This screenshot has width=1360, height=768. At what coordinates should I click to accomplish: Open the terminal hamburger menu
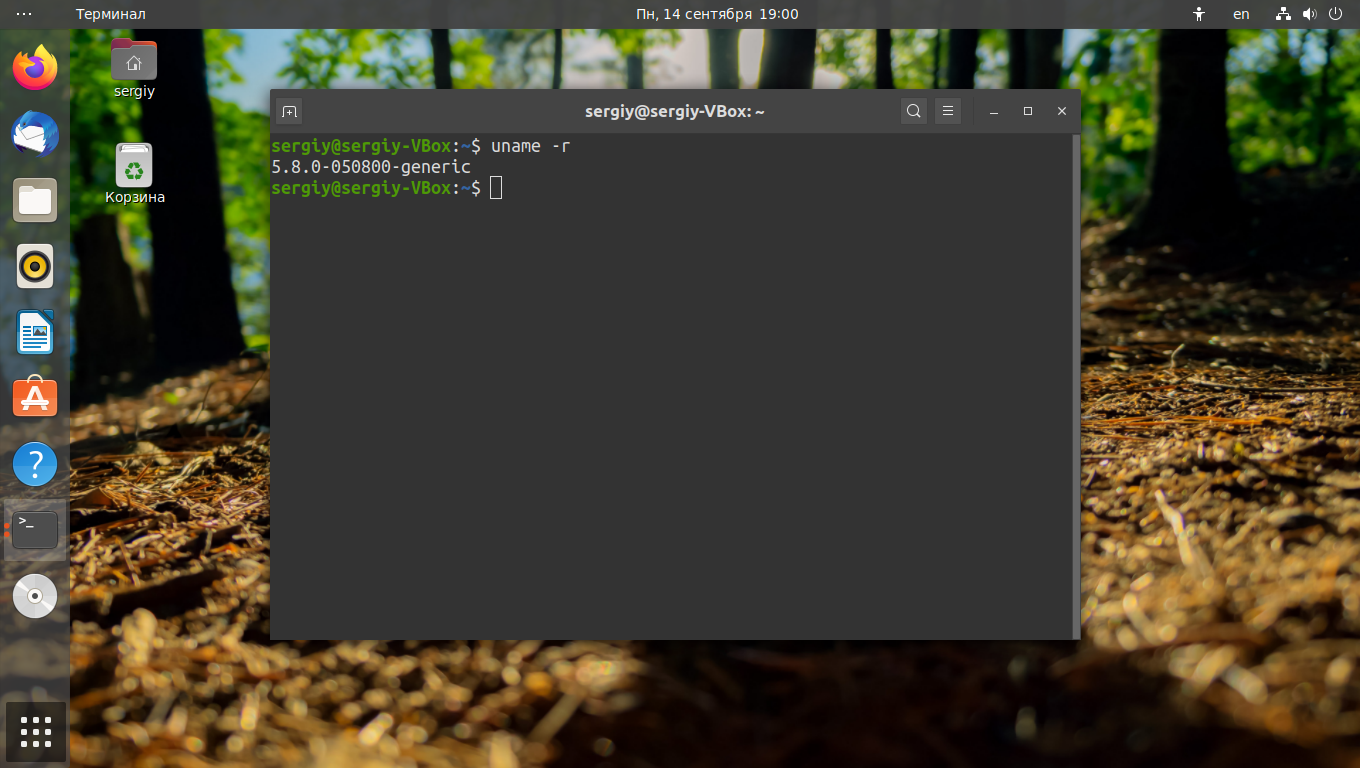point(948,111)
